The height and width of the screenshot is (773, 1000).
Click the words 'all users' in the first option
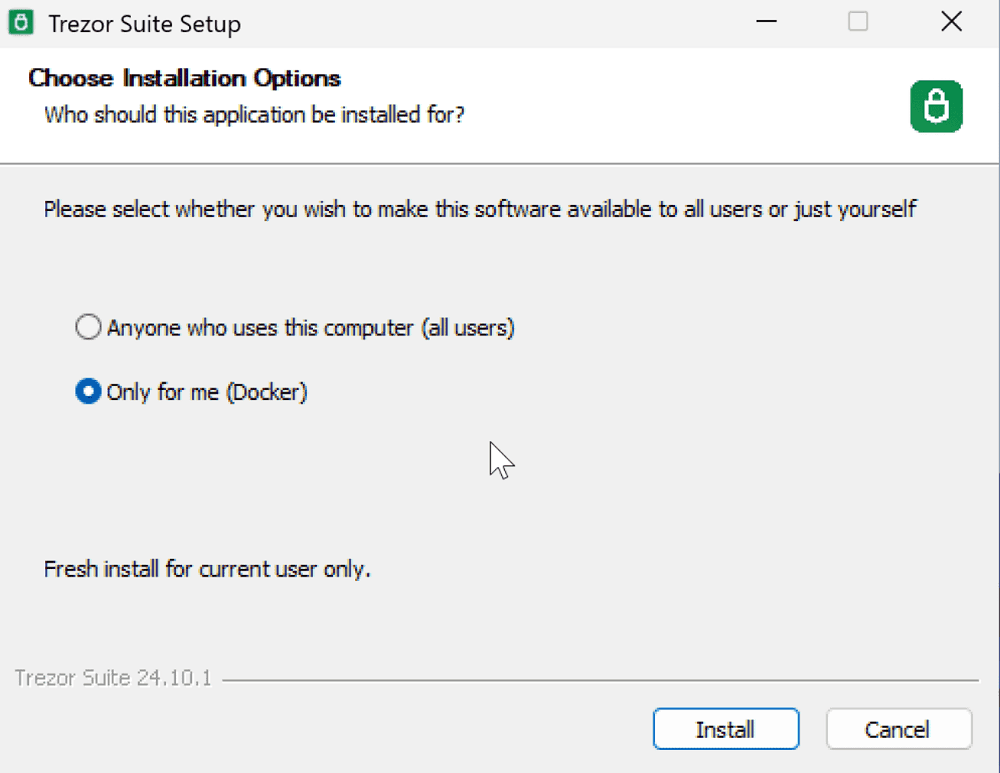(467, 328)
